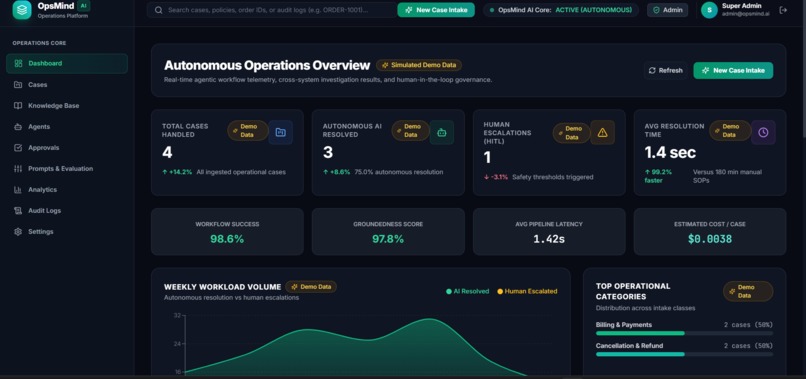The width and height of the screenshot is (806, 379).
Task: Click the Cancellation & Refund progress bar
Action: point(684,354)
